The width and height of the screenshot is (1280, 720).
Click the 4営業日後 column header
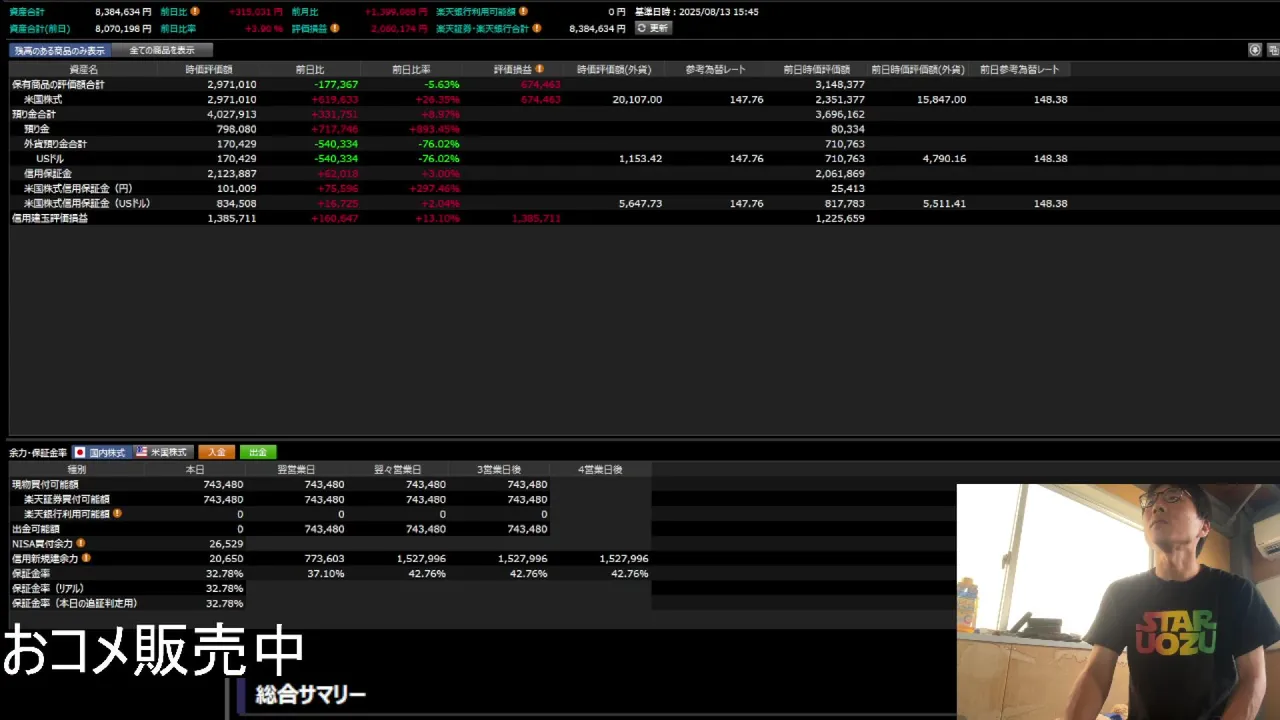tap(600, 469)
